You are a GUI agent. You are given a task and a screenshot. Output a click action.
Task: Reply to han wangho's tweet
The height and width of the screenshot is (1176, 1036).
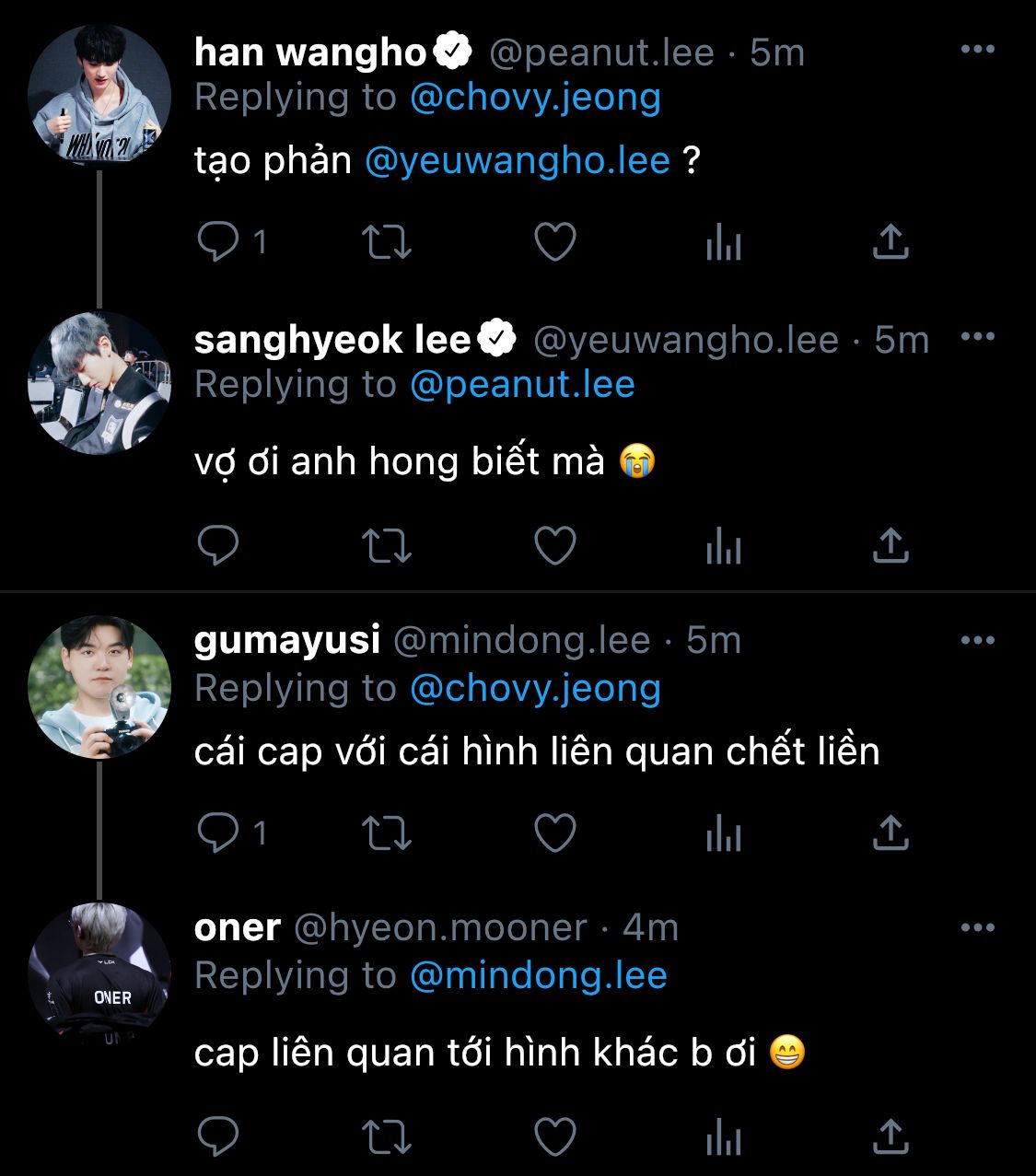click(x=219, y=242)
